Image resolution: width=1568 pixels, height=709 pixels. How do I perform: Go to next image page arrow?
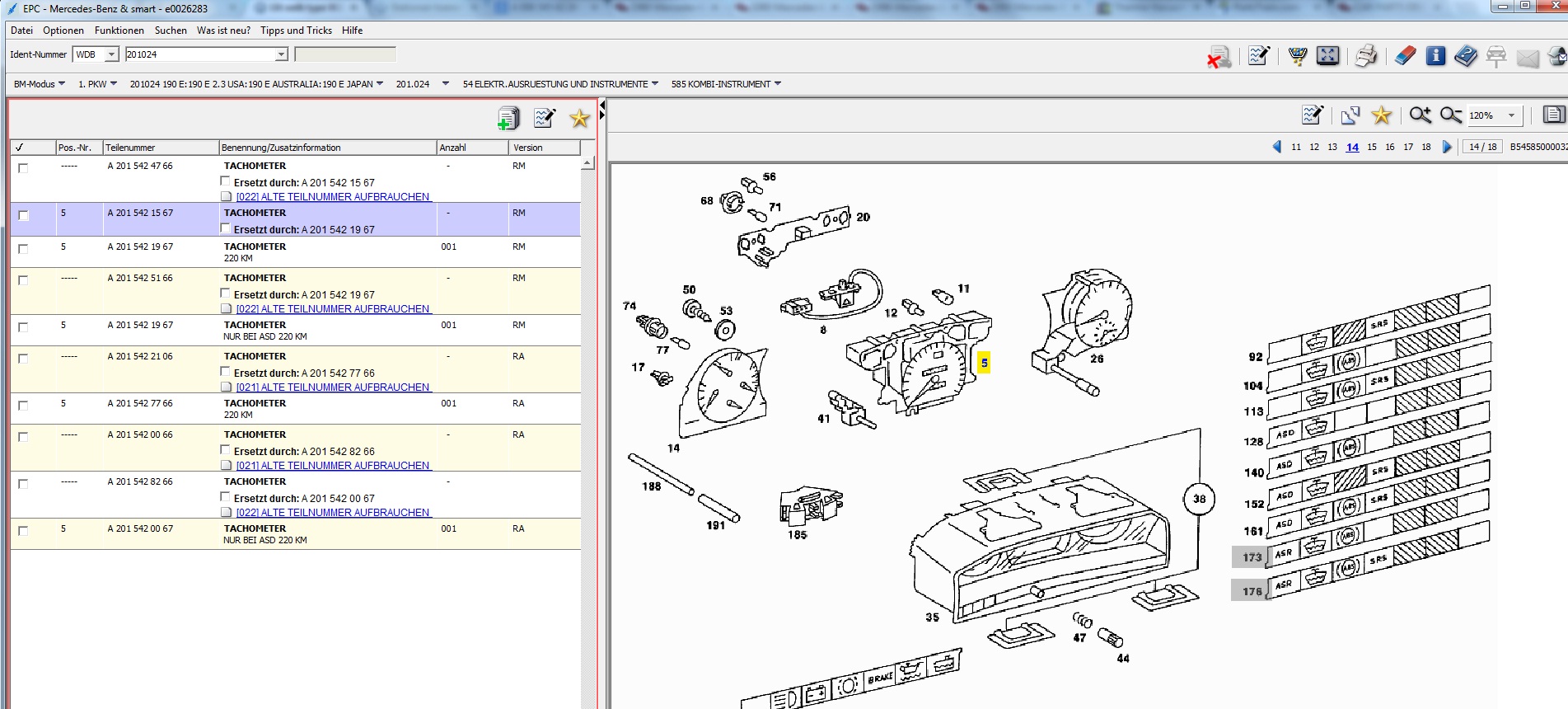click(1447, 147)
